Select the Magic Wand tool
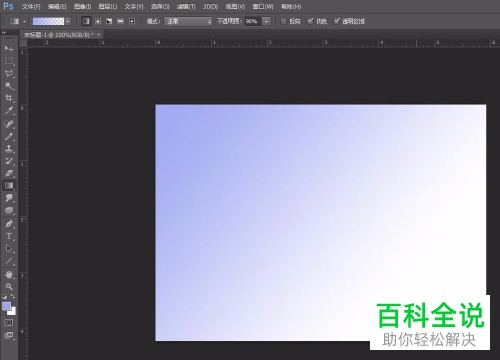 (9, 86)
